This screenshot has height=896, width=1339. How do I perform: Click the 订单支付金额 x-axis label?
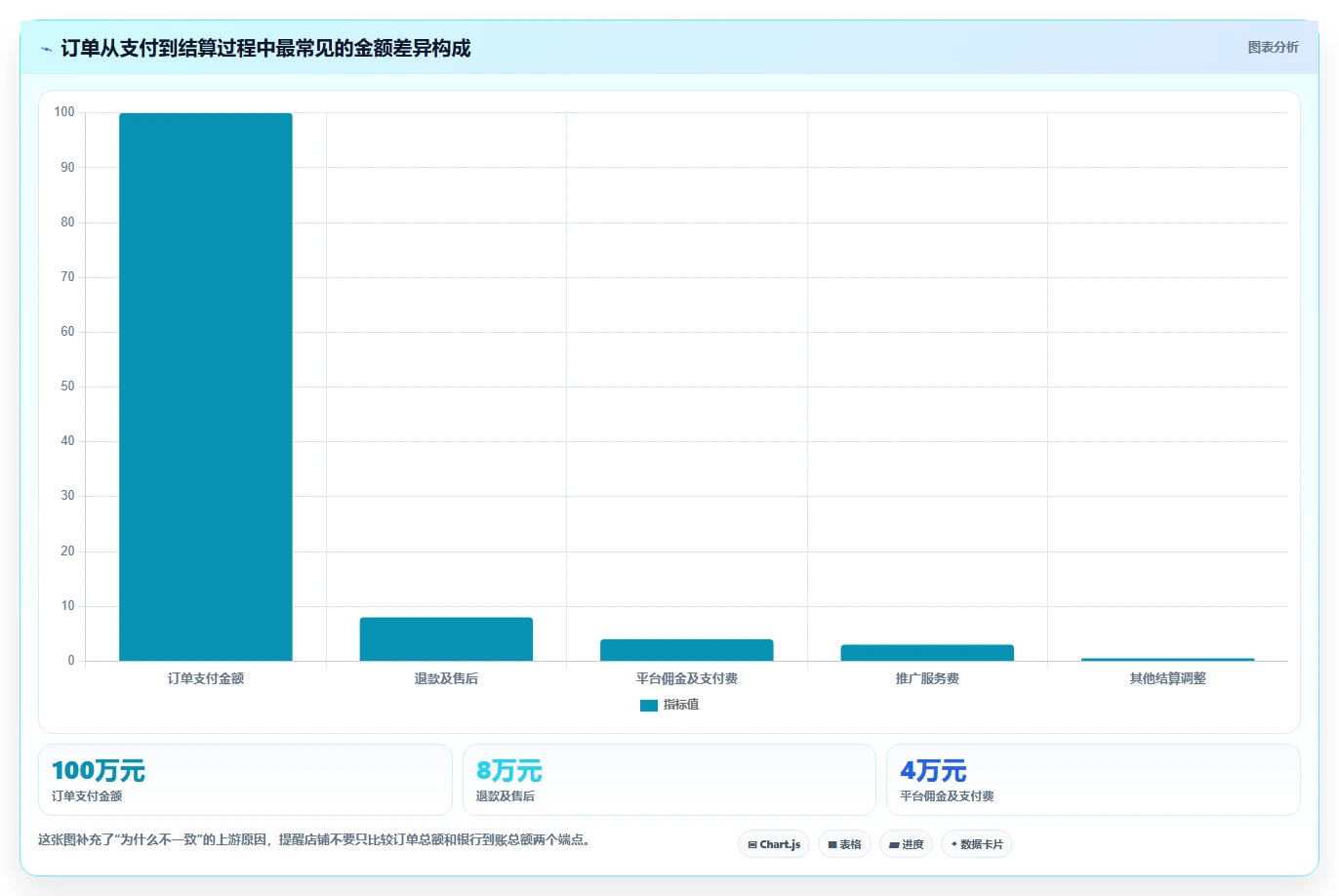[206, 678]
